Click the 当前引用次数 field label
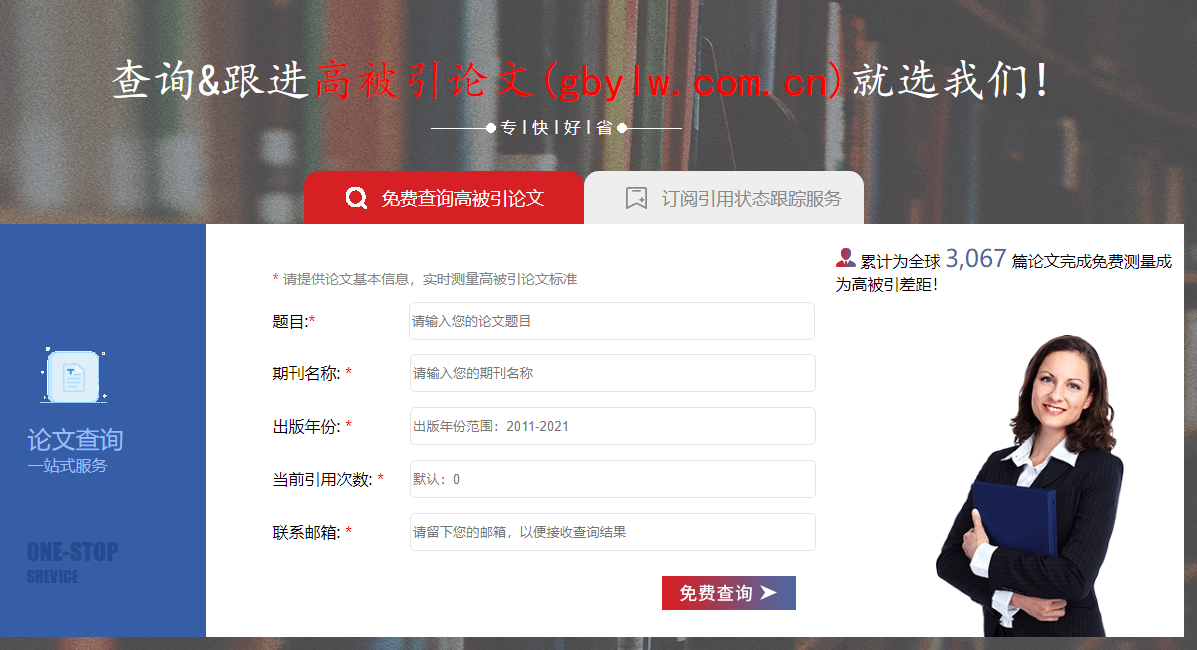This screenshot has width=1197, height=650. pyautogui.click(x=328, y=480)
